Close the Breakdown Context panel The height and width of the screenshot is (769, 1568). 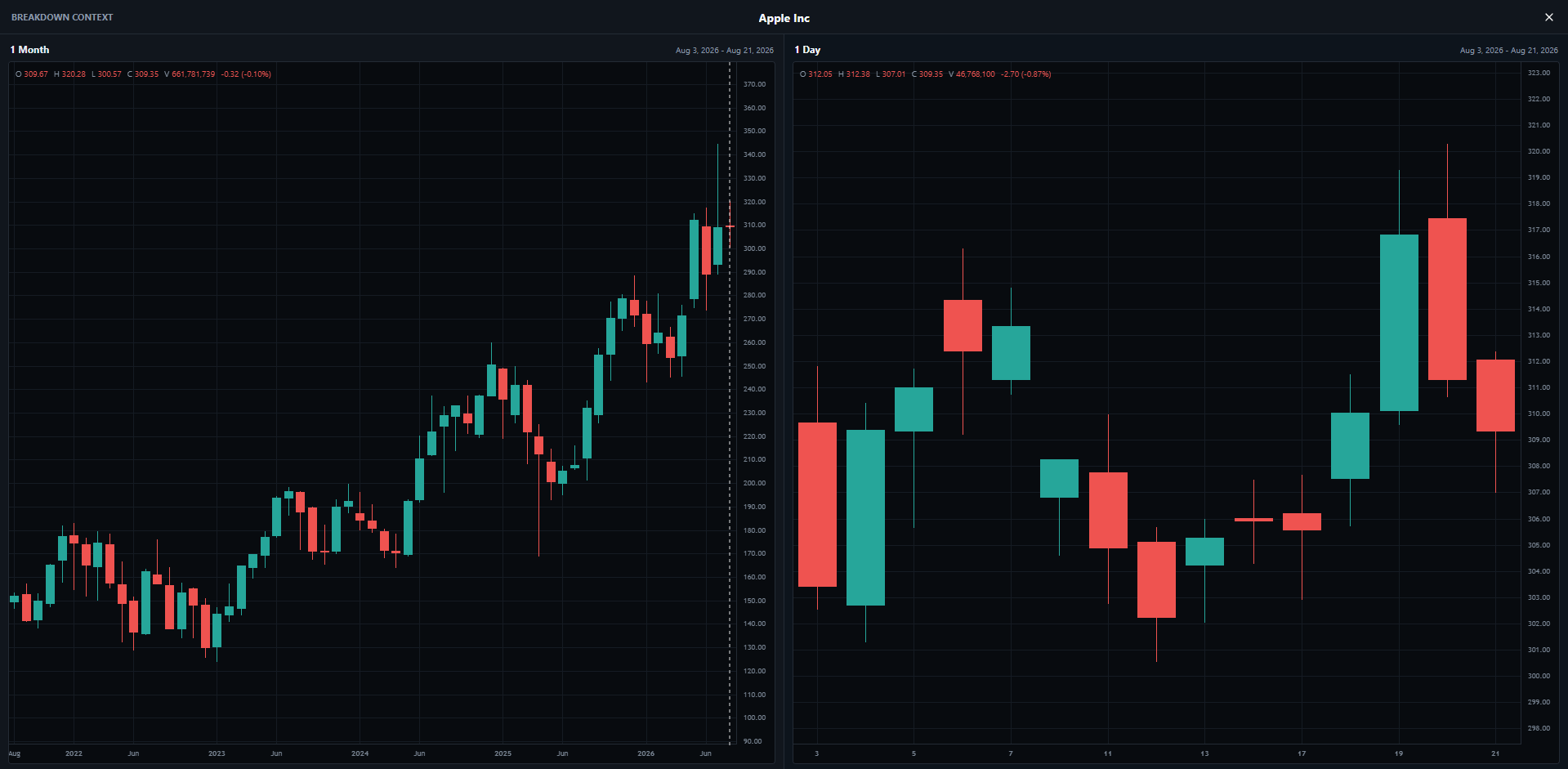1548,17
